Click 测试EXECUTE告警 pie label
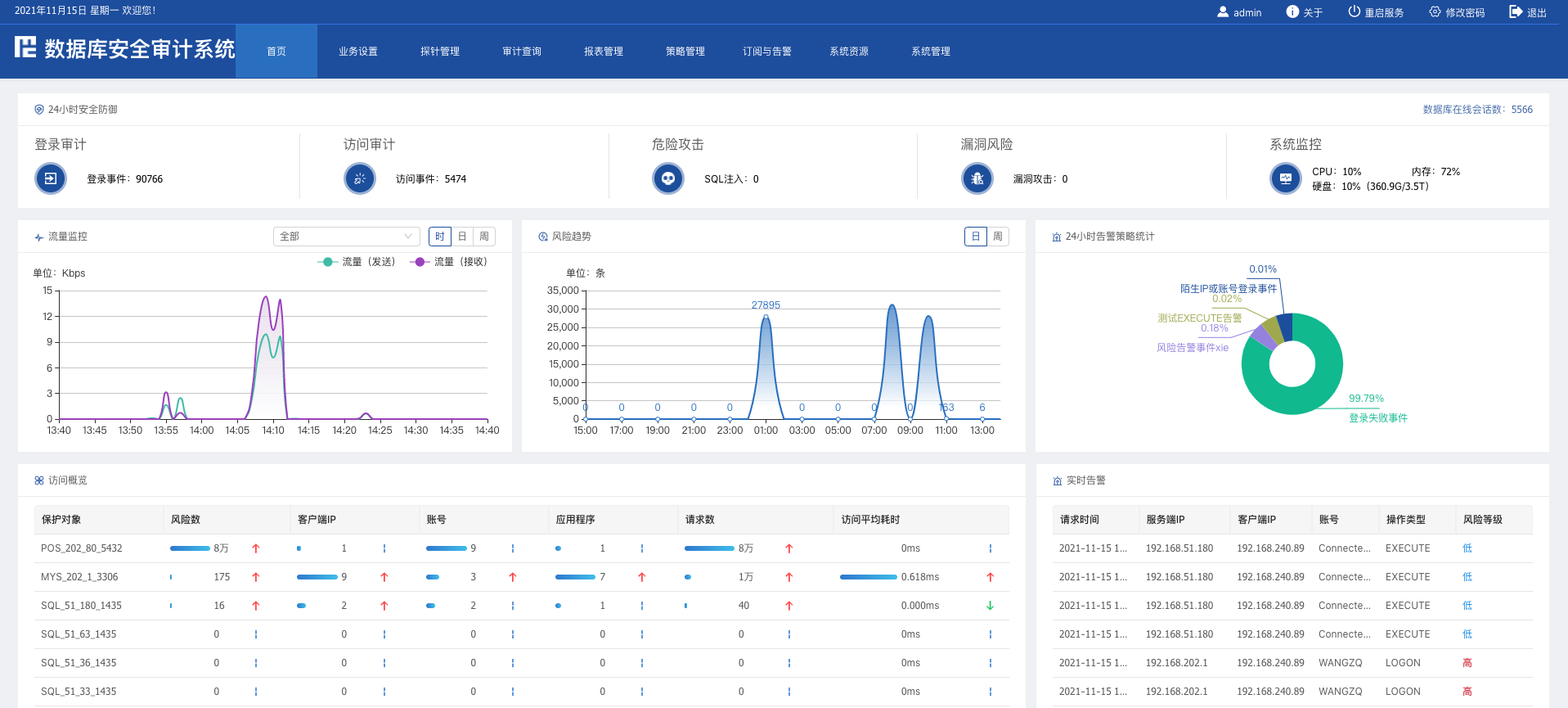 [x=1199, y=318]
